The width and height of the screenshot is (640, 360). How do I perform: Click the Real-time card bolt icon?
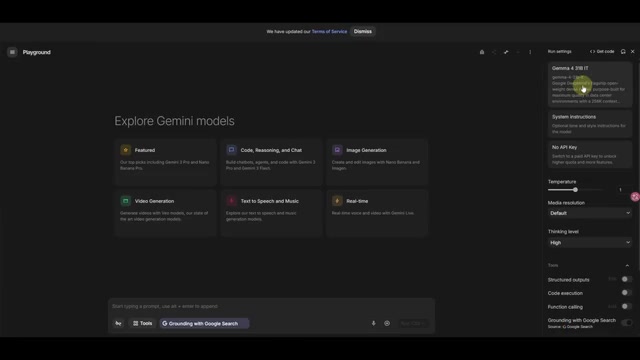tap(337, 201)
